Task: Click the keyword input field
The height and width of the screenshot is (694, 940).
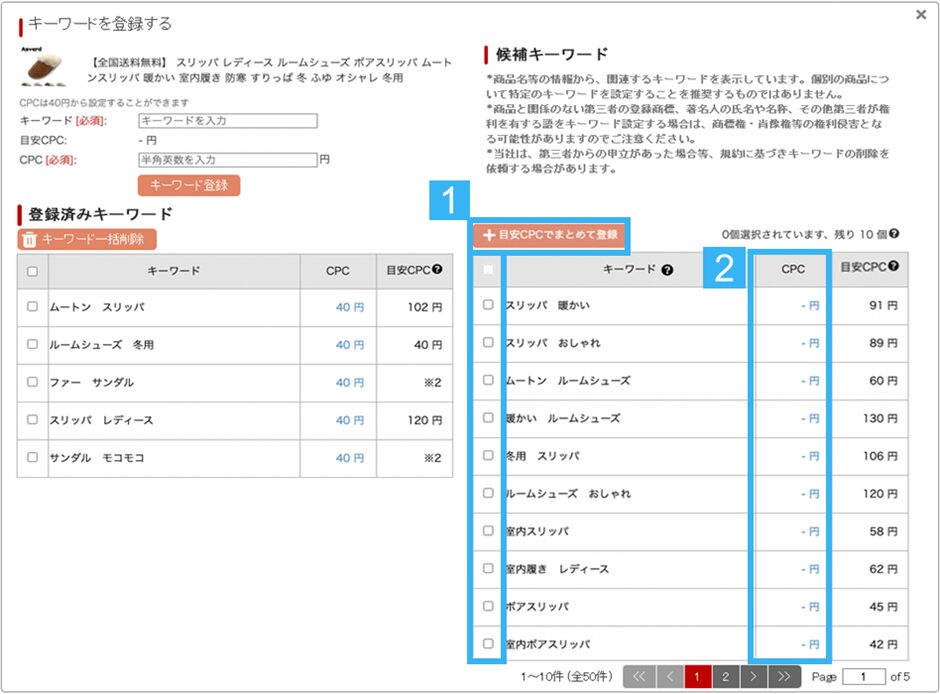Action: (x=227, y=121)
